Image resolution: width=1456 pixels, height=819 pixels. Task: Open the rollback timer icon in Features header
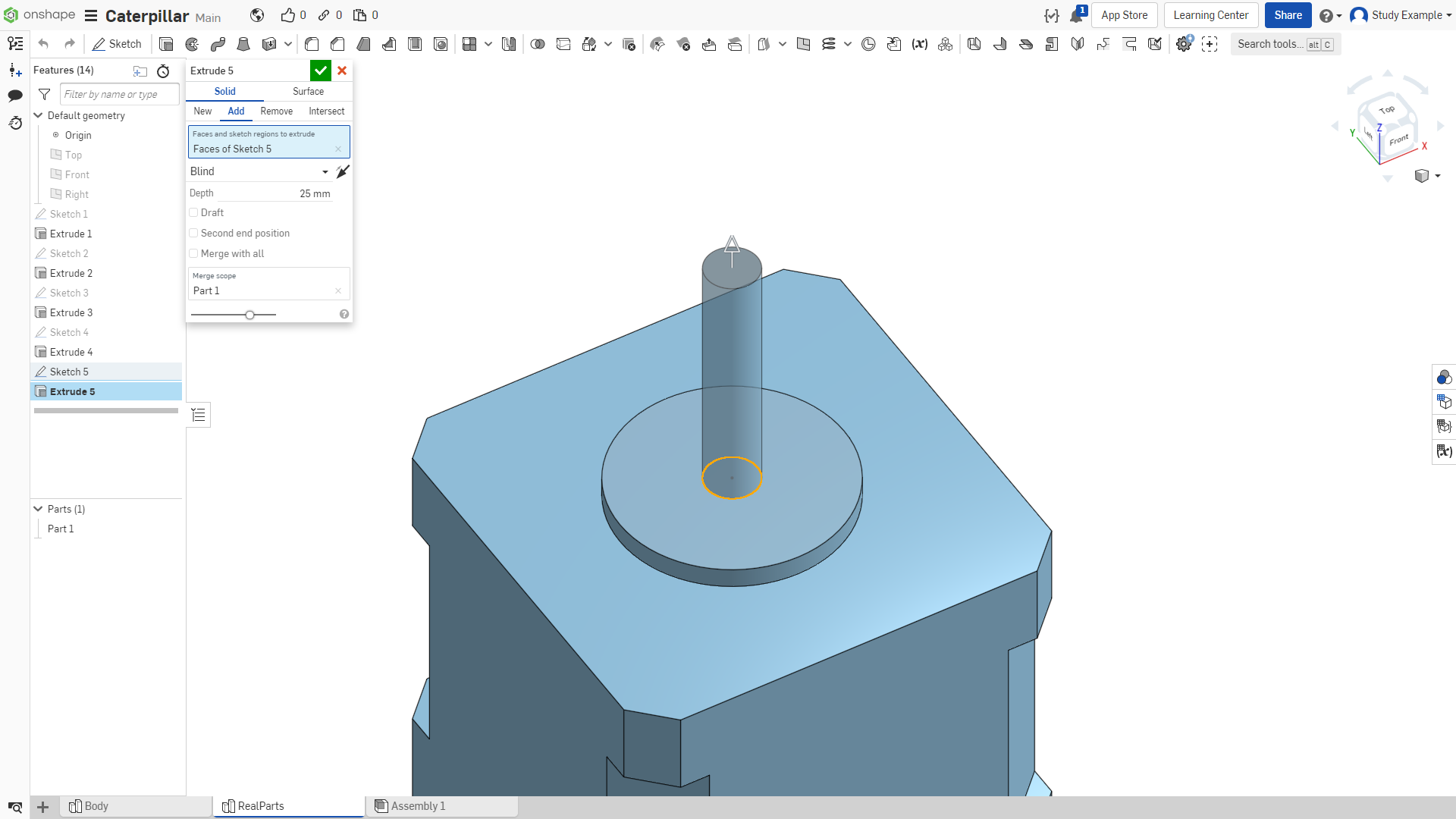pyautogui.click(x=163, y=71)
